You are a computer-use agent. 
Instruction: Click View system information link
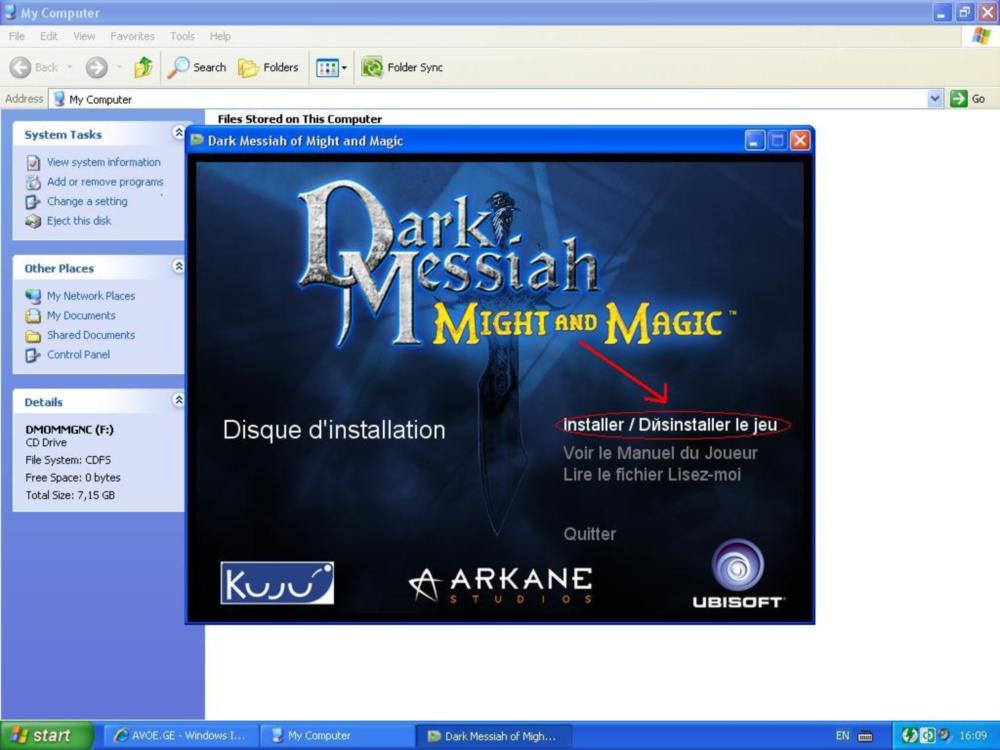click(x=103, y=162)
